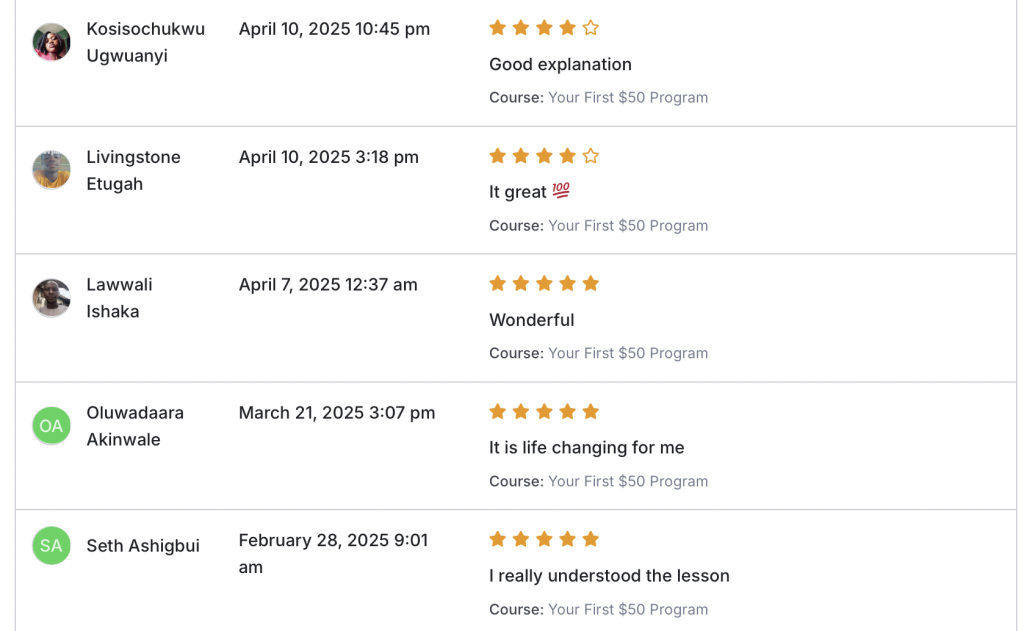Click the reviewer name Seth Ashigbui

point(143,546)
